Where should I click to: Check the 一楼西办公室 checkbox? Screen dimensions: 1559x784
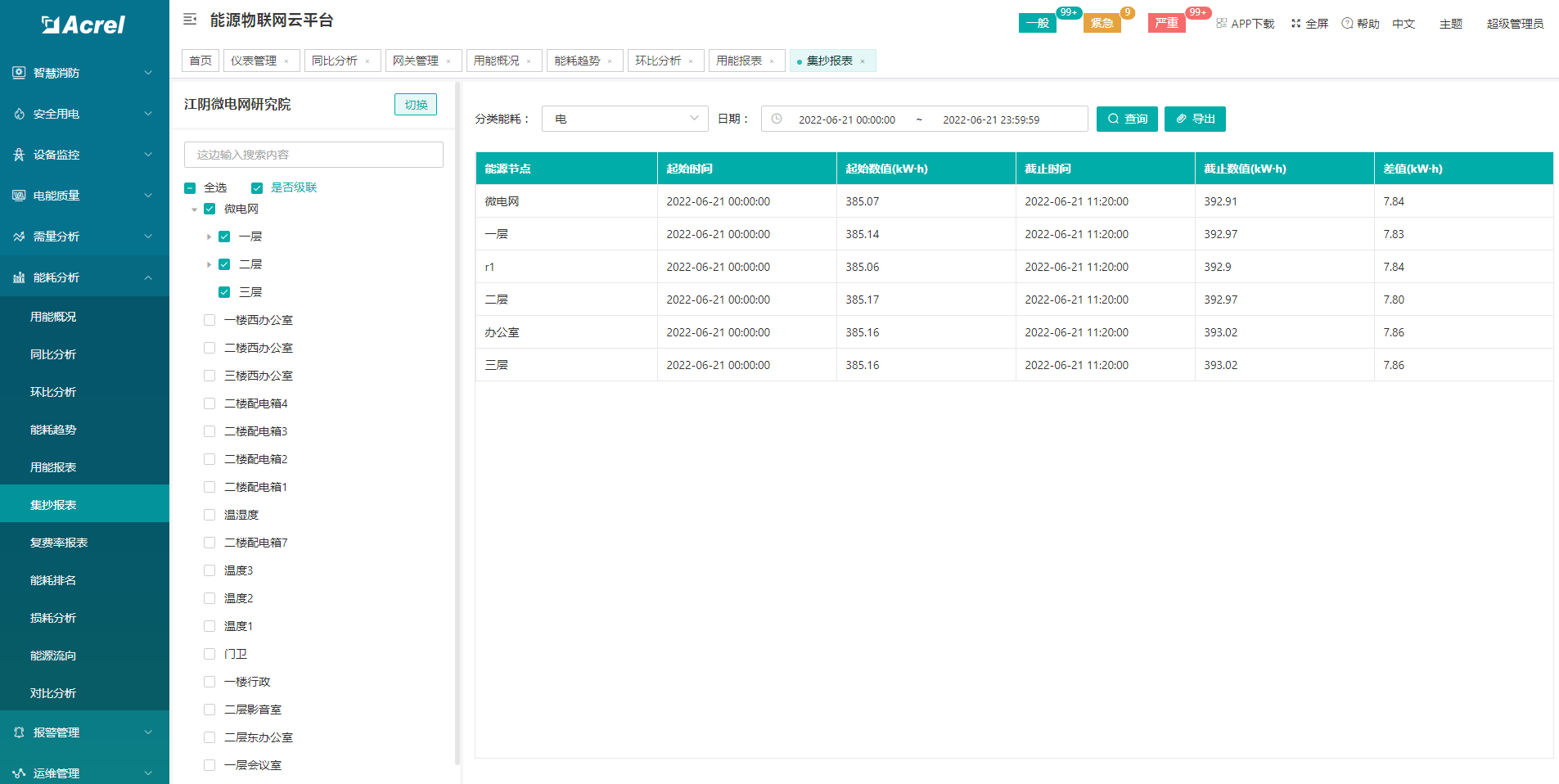(x=210, y=320)
